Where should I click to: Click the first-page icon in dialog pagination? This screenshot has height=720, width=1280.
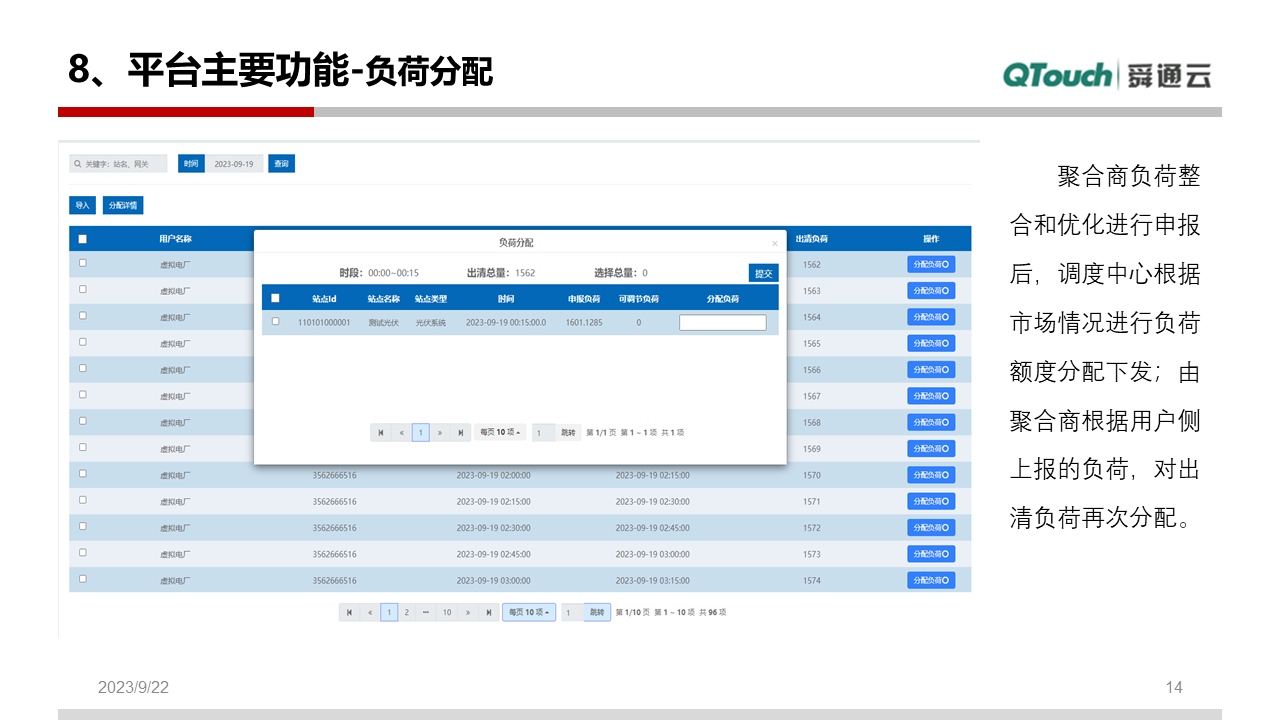tap(382, 432)
